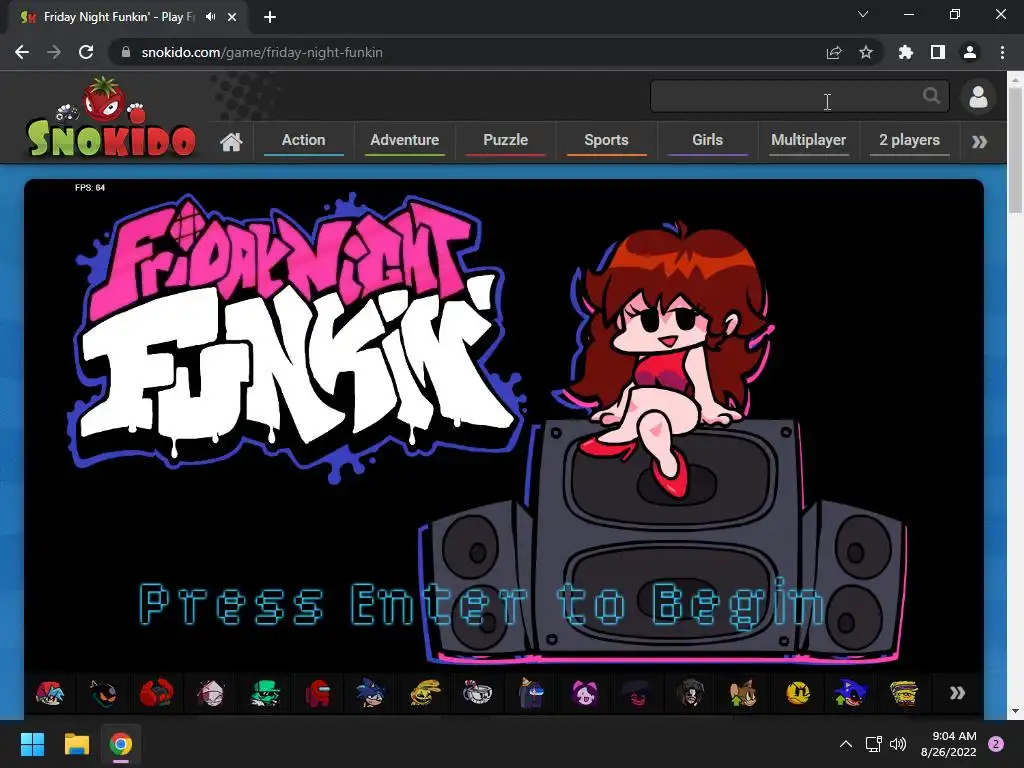This screenshot has width=1024, height=768.
Task: Open Chrome three-dot menu
Action: 1002,52
